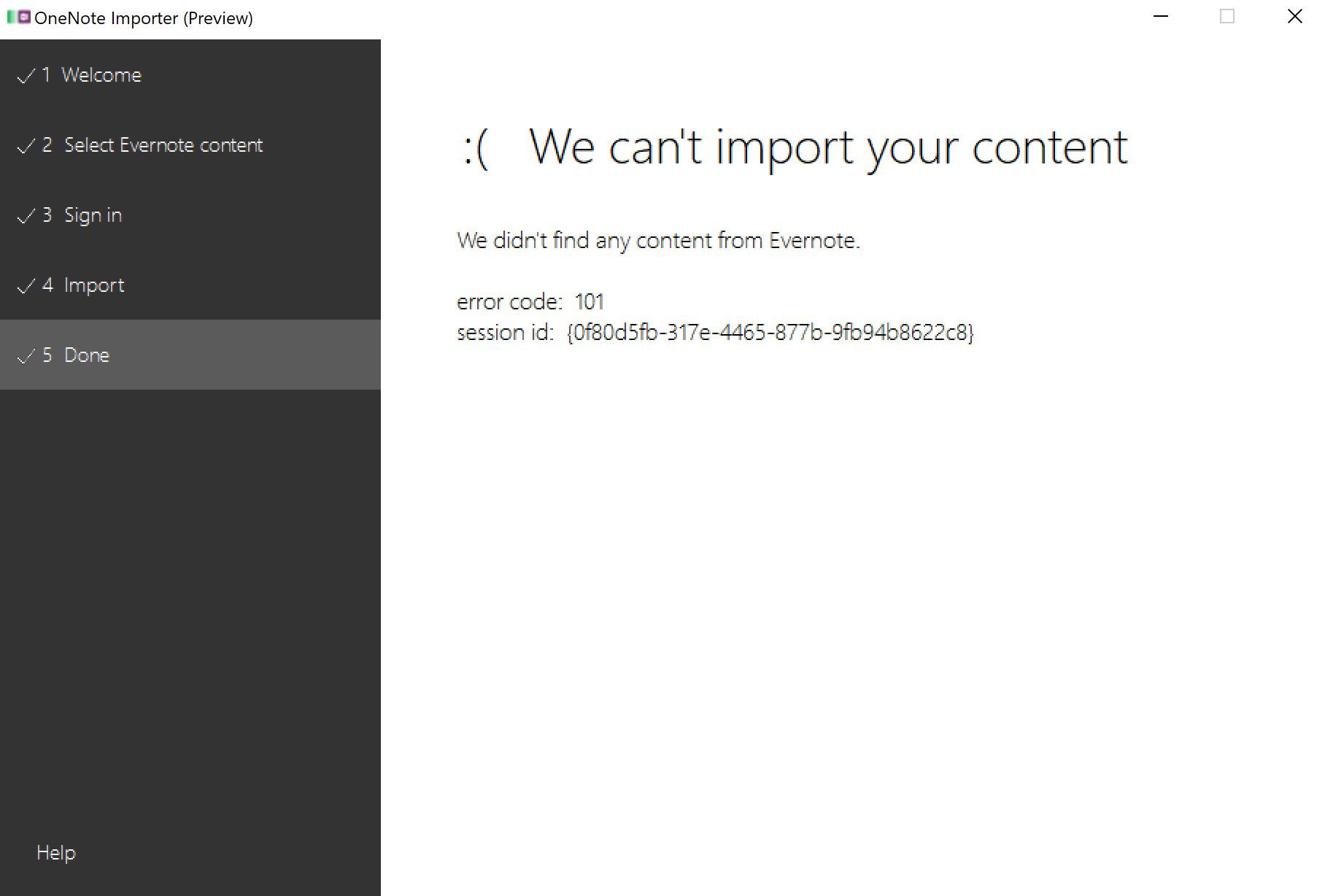Screen dimensions: 1325x896
Task: Switch to the Import step
Action: pos(190,285)
